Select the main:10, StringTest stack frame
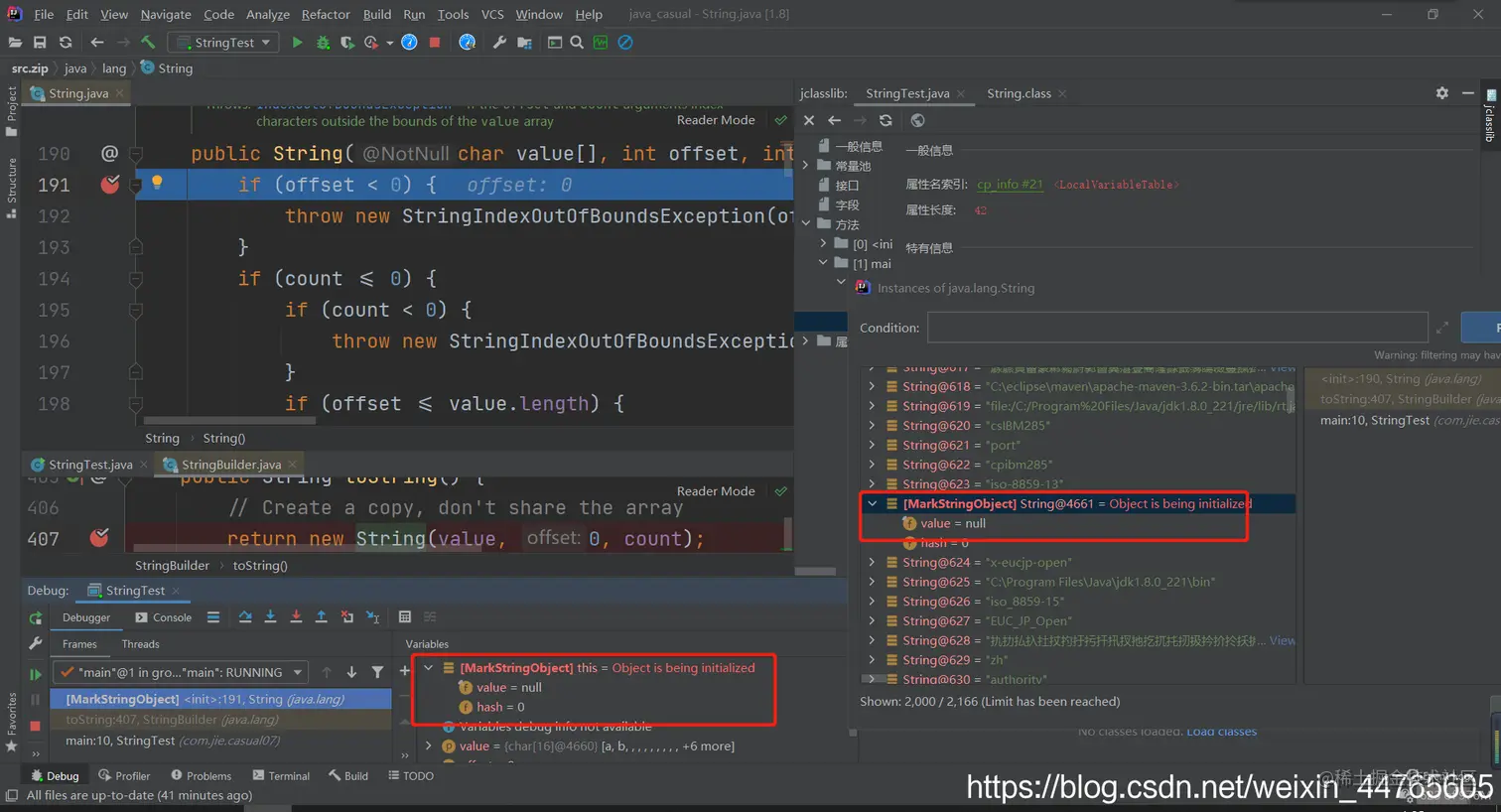 (221, 741)
